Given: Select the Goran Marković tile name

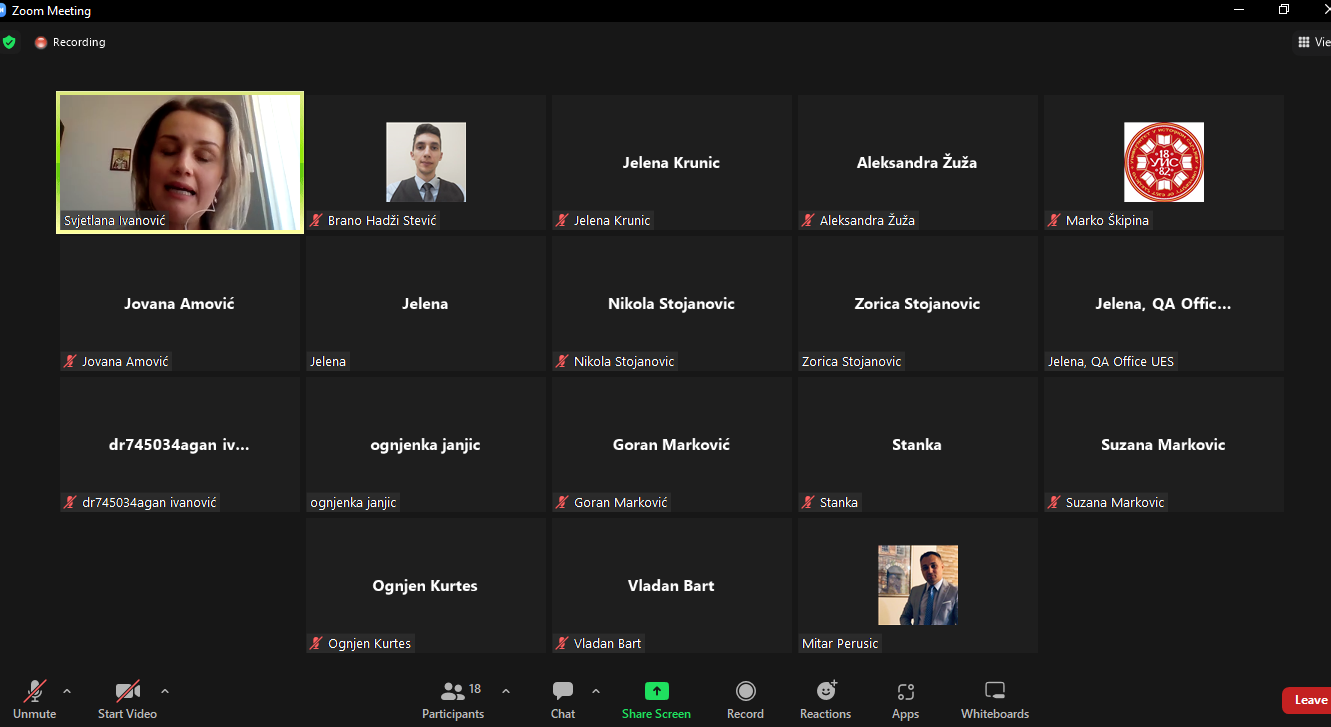Looking at the screenshot, I should tap(671, 444).
